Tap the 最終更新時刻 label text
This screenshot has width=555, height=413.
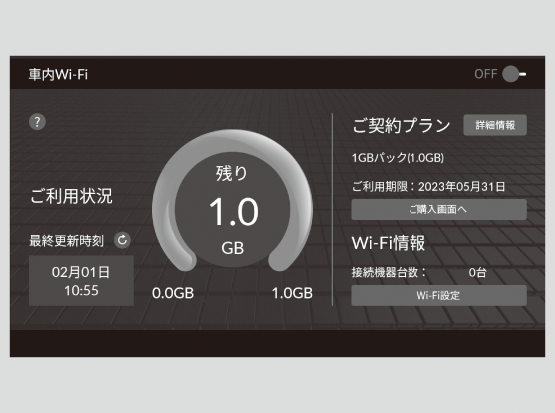pos(67,241)
